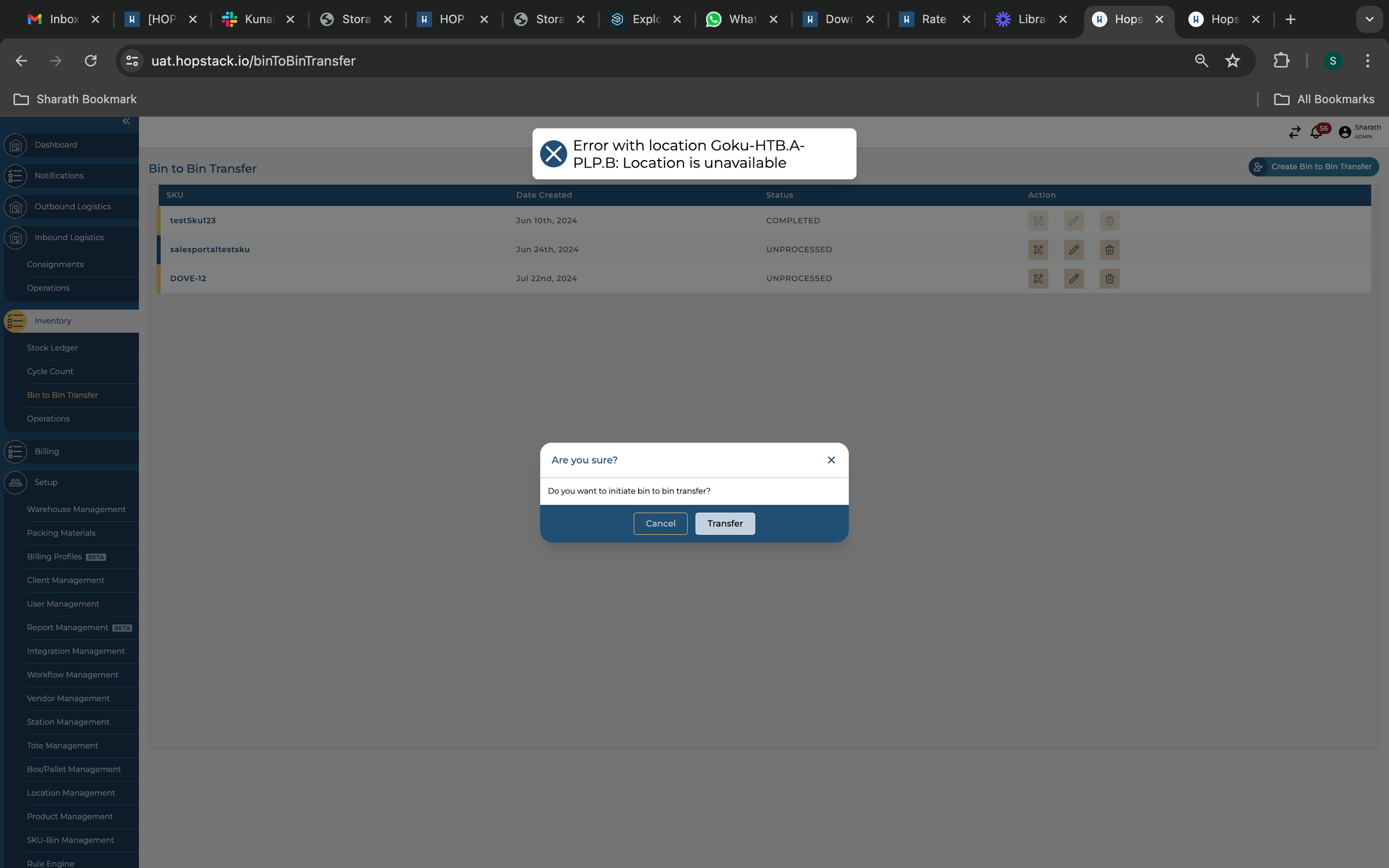Screen dimensions: 1389x868
Task: Expand the Outbound Logistics sidebar section
Action: tap(72, 207)
